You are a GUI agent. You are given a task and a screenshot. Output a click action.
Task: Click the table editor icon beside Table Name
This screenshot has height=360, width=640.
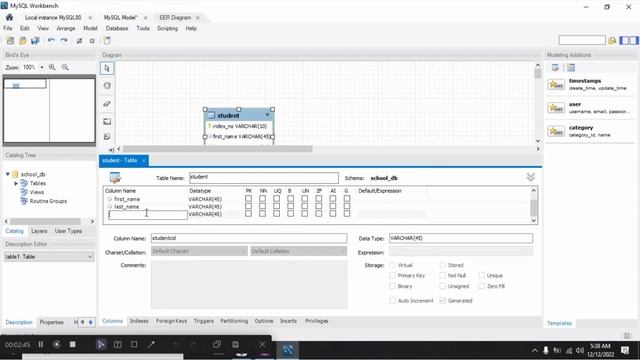[x=116, y=178]
